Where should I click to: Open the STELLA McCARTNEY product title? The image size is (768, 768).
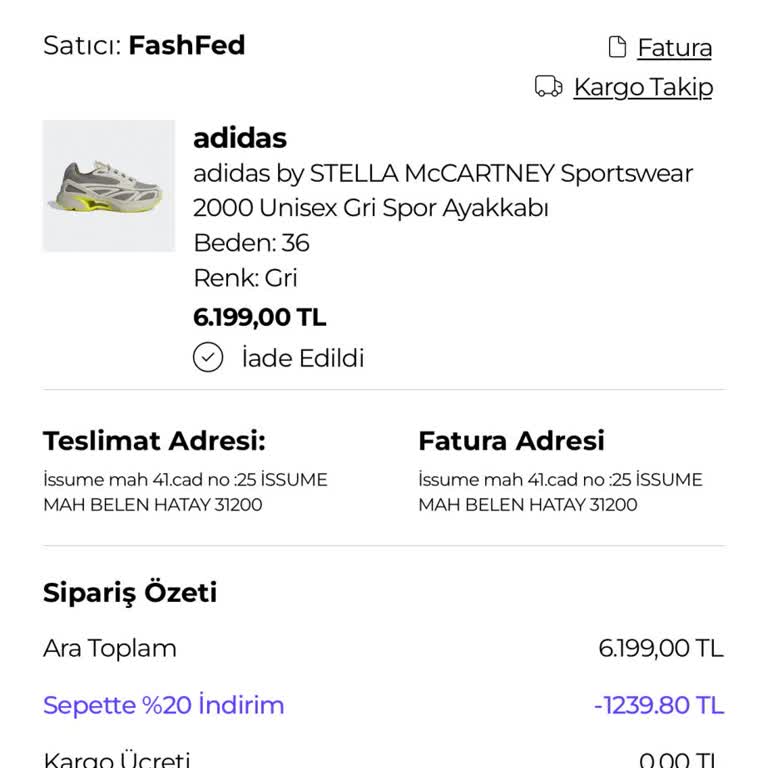point(443,191)
